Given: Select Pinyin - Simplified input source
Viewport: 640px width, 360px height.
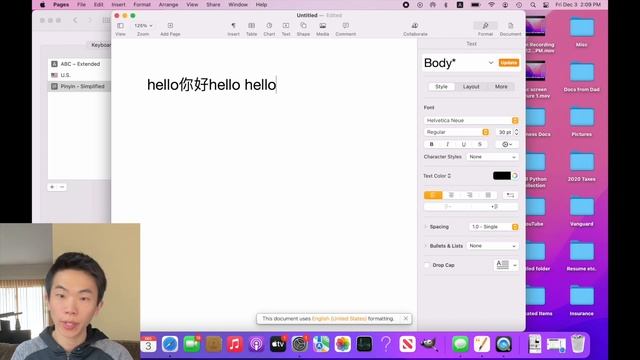Looking at the screenshot, I should 79,87.
